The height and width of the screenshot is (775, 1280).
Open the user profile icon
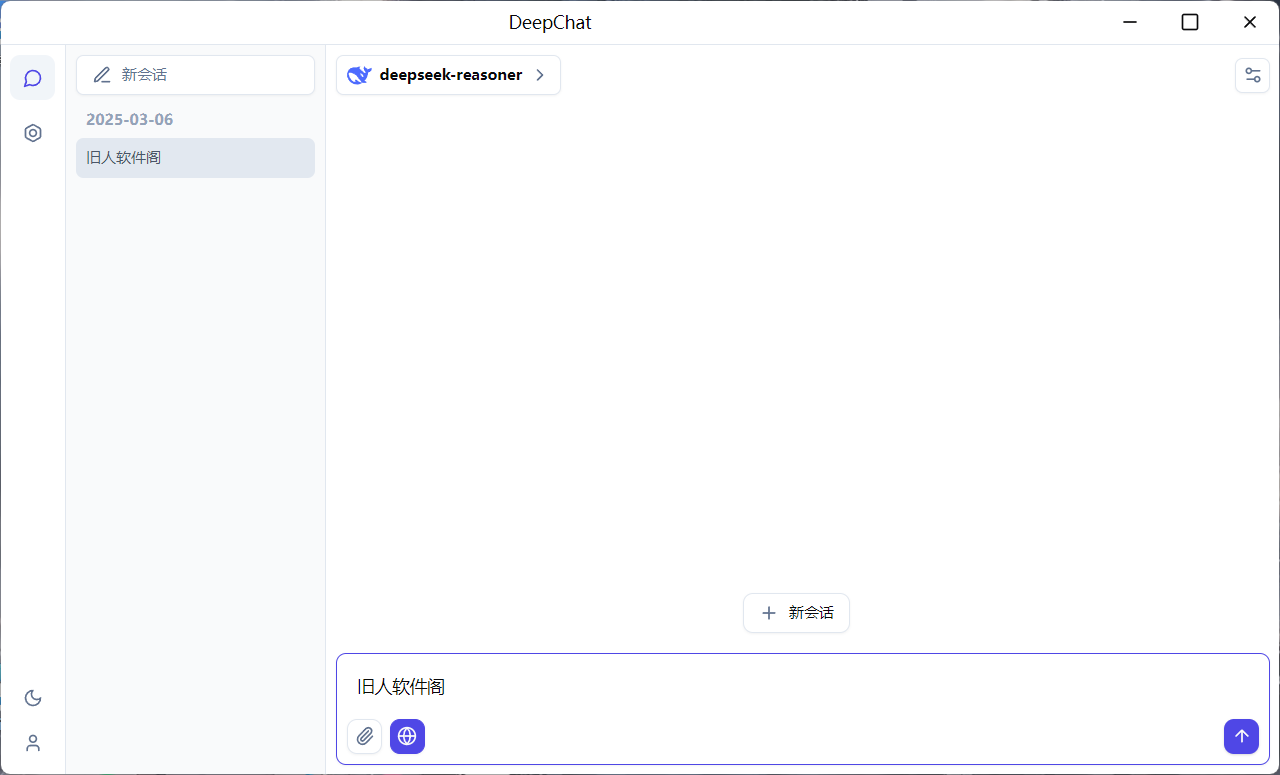(33, 743)
